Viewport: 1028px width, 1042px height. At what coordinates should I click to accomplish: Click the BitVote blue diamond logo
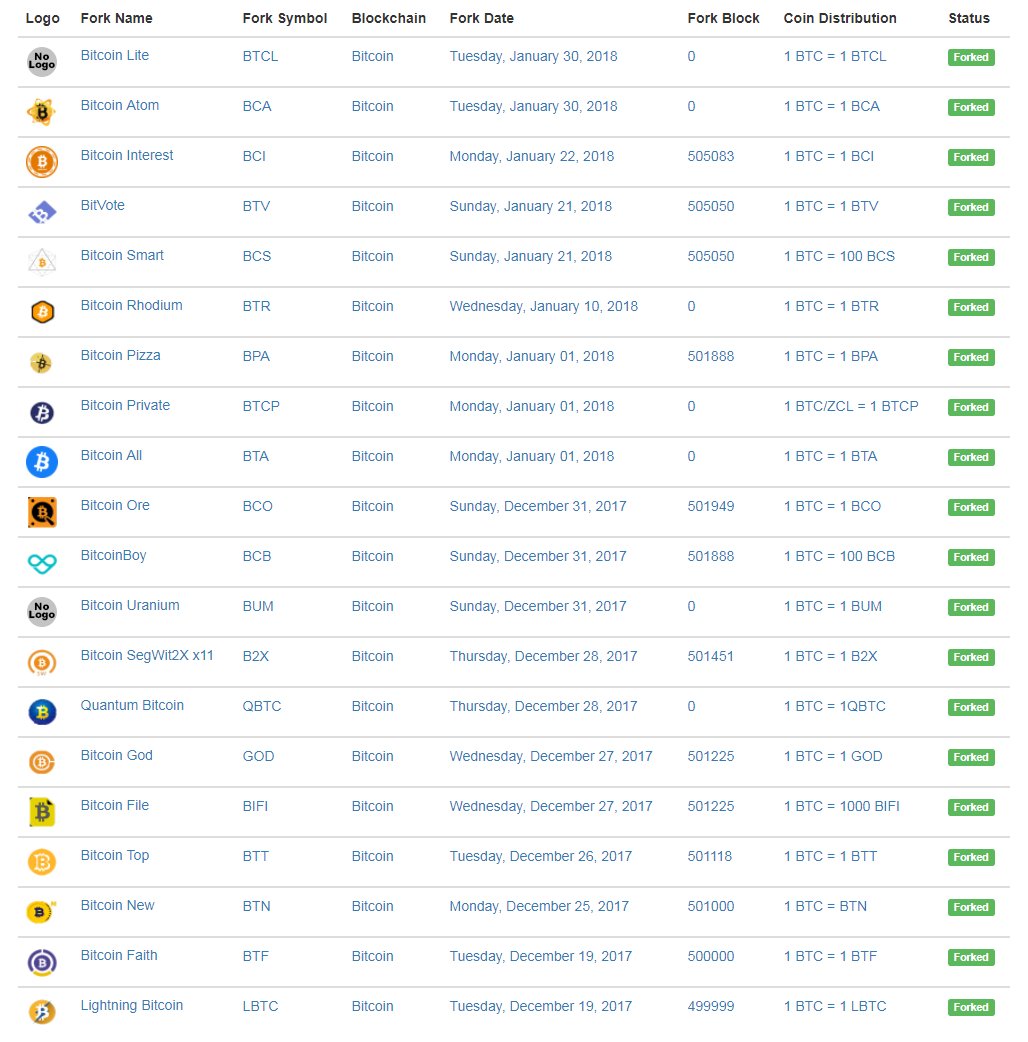(x=42, y=213)
